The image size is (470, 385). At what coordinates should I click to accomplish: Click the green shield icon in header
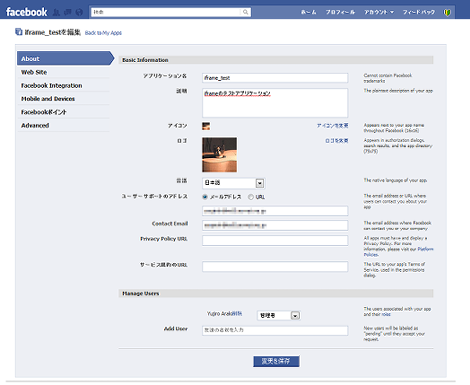447,12
